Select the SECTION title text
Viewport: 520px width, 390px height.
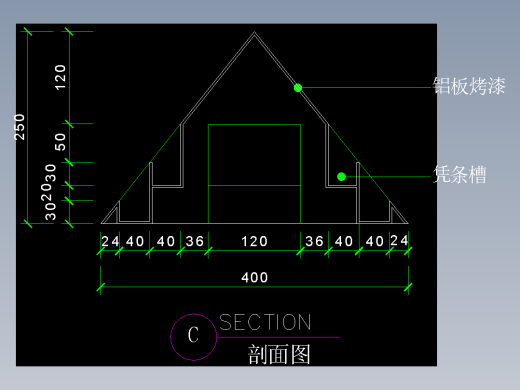pos(265,322)
